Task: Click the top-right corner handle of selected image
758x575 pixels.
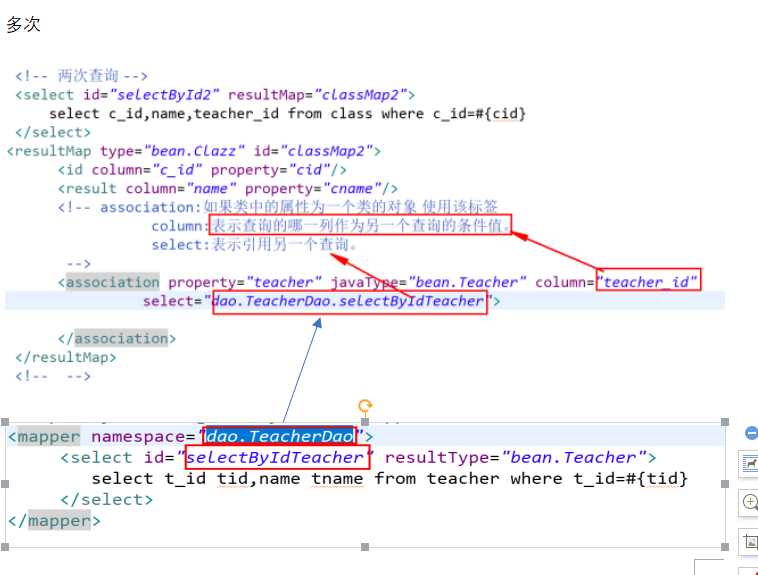Action: click(x=725, y=422)
